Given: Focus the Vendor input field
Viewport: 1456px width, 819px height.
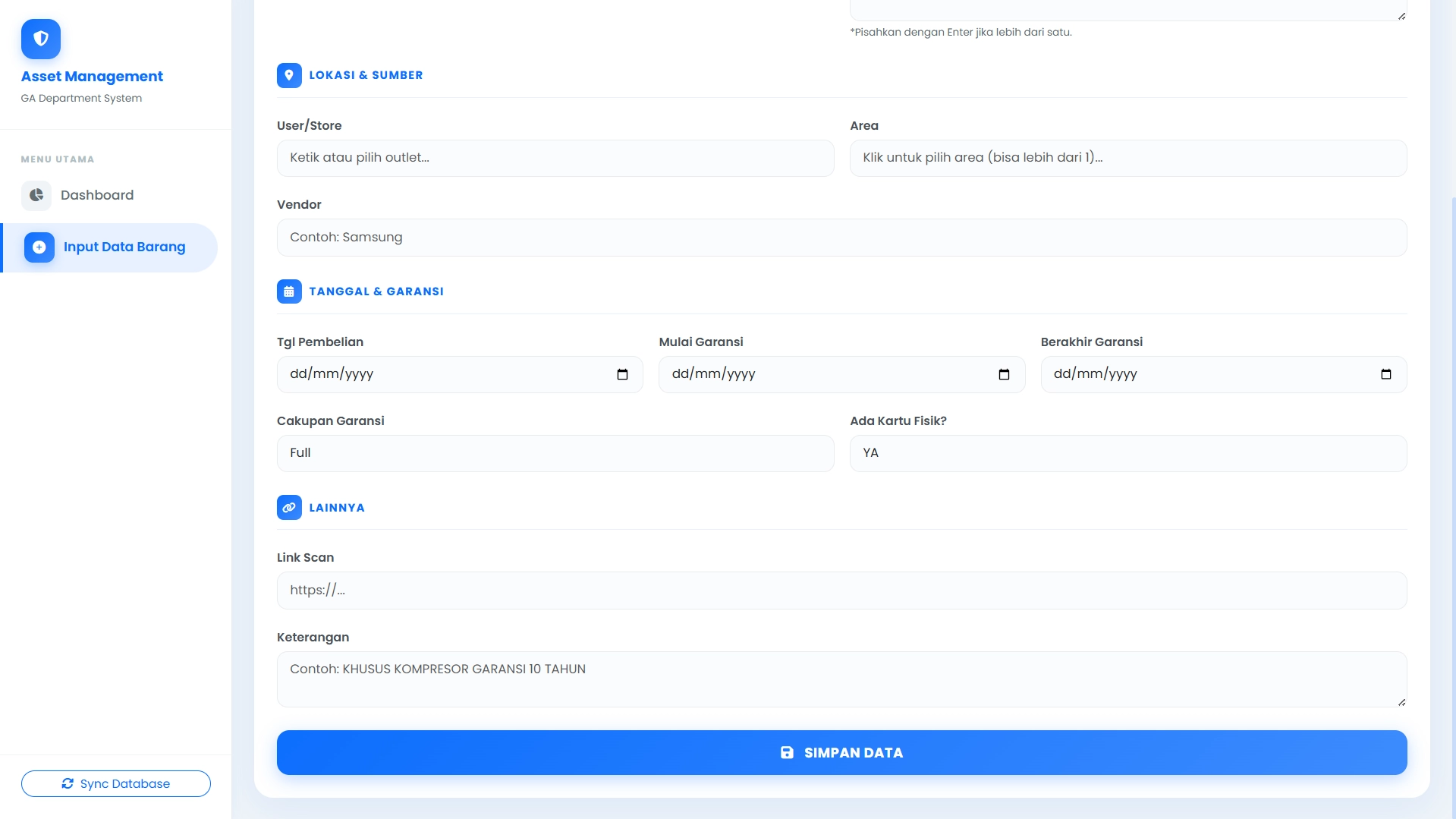Looking at the screenshot, I should click(x=841, y=238).
